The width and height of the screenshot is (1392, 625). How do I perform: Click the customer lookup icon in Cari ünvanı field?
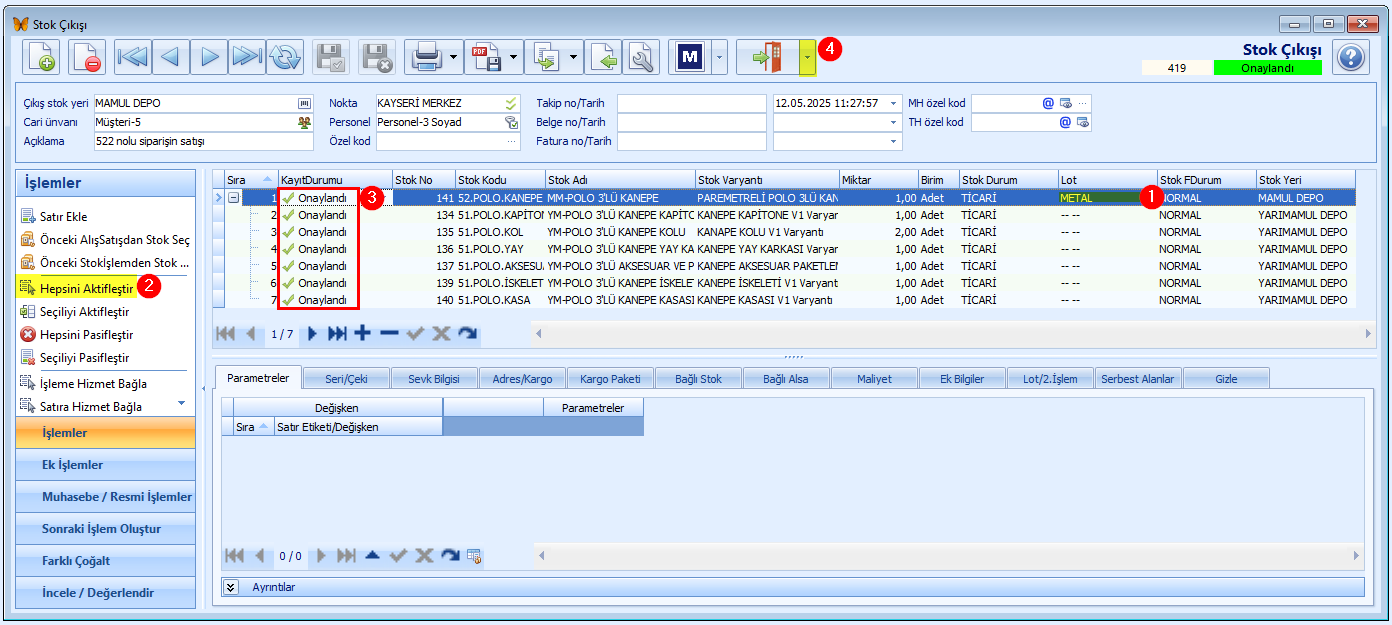pos(304,122)
